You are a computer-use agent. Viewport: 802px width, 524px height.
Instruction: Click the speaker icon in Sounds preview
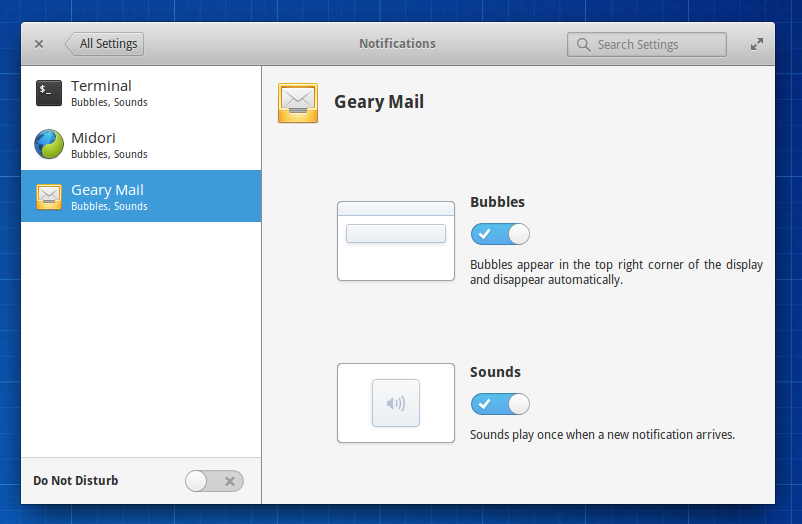[396, 403]
